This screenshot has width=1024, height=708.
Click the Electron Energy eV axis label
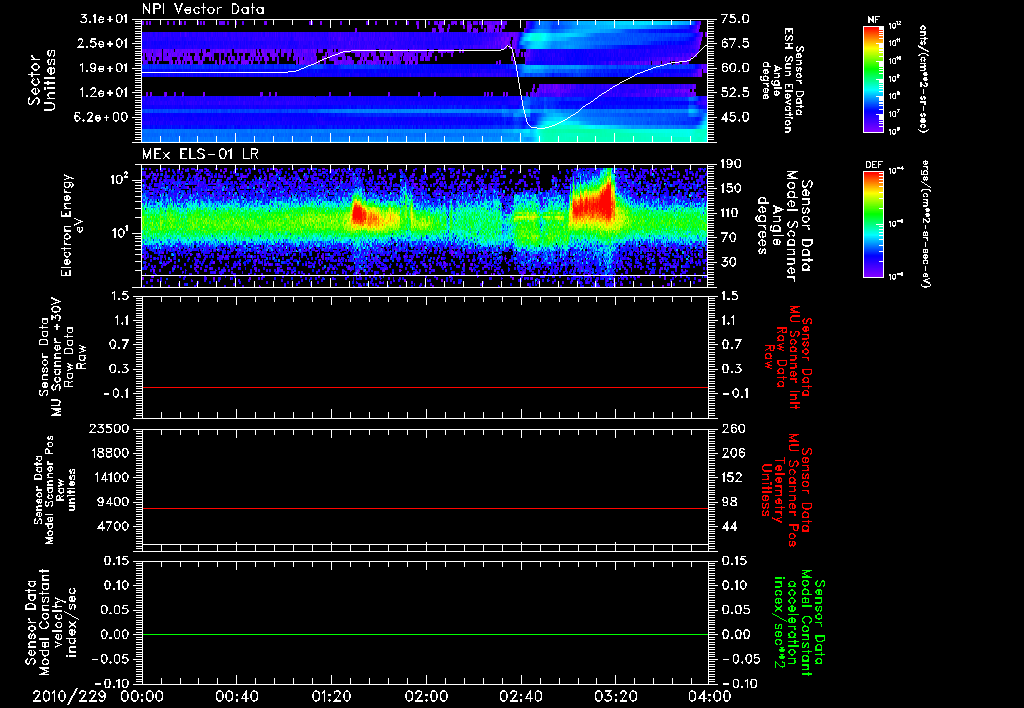point(74,225)
